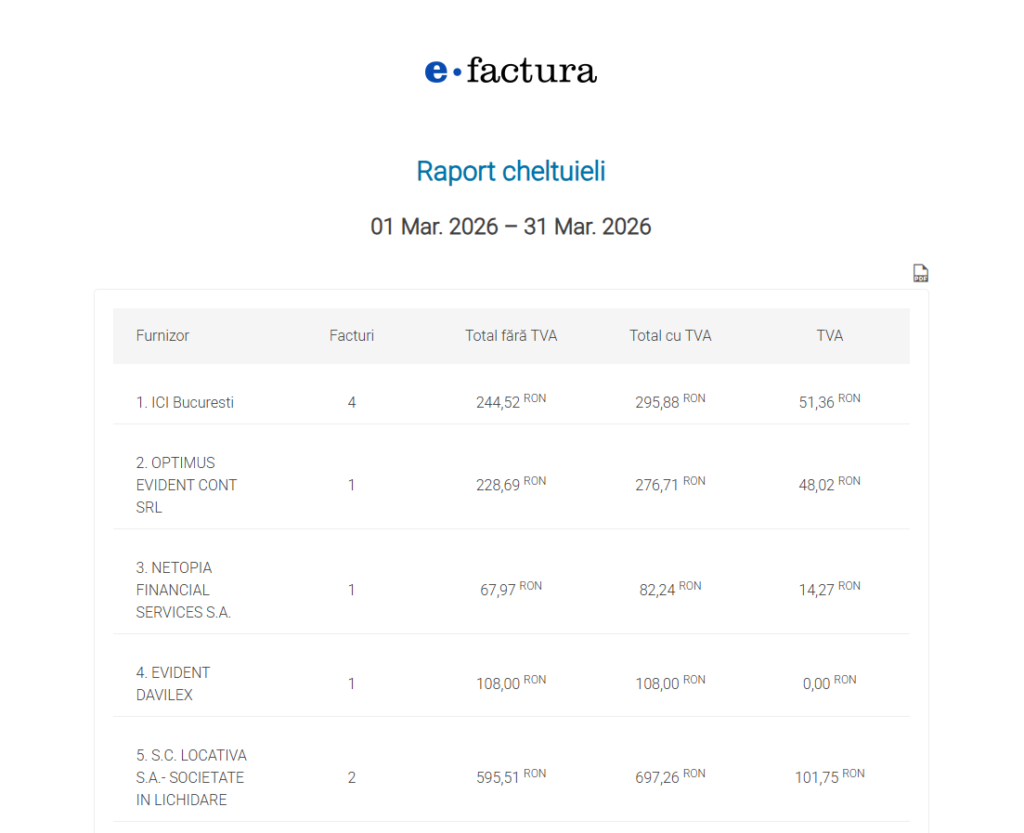Select the EVIDENT DAVILEX supplier

pyautogui.click(x=173, y=684)
